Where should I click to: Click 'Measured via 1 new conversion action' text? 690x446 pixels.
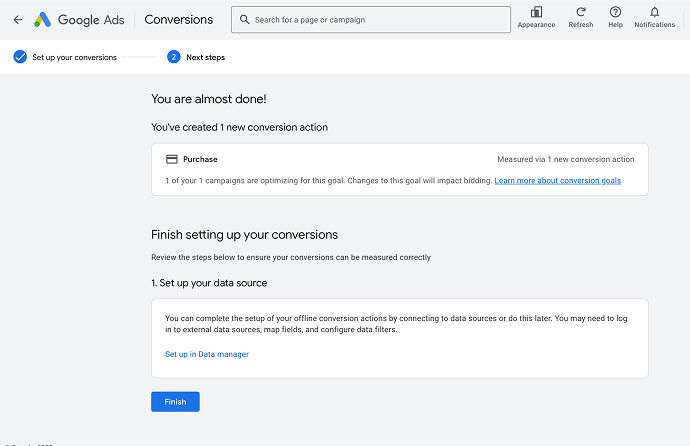pos(565,159)
